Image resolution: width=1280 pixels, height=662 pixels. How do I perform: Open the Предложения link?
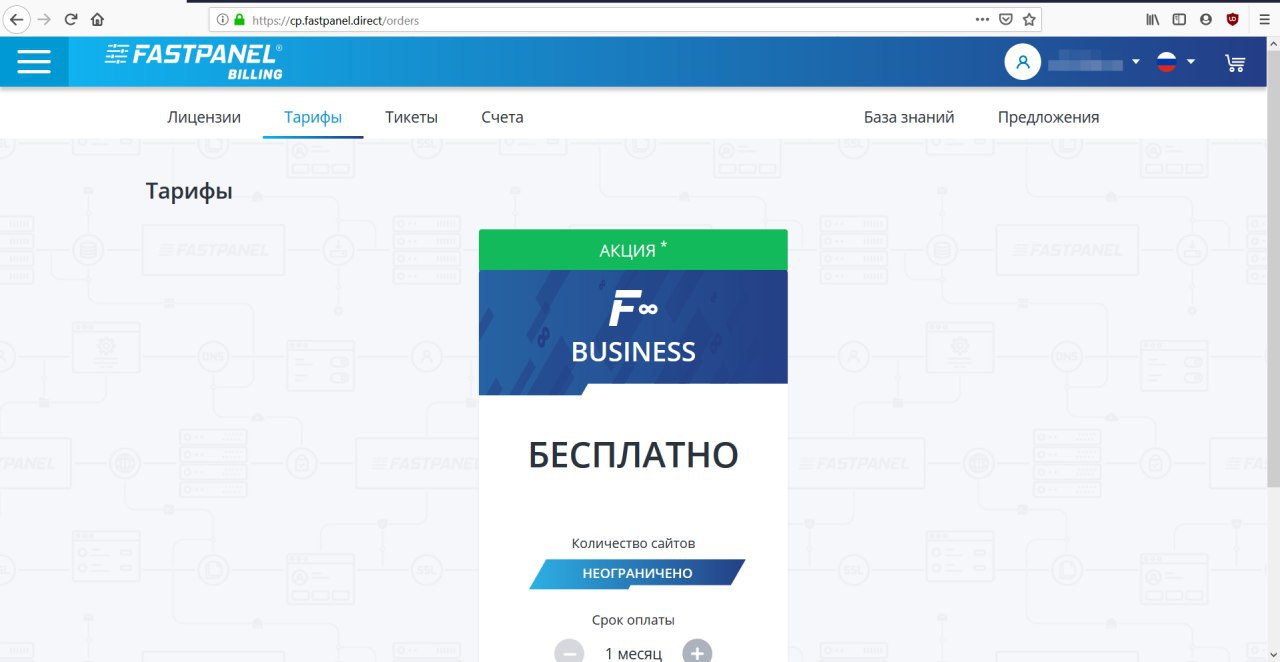(x=1048, y=117)
